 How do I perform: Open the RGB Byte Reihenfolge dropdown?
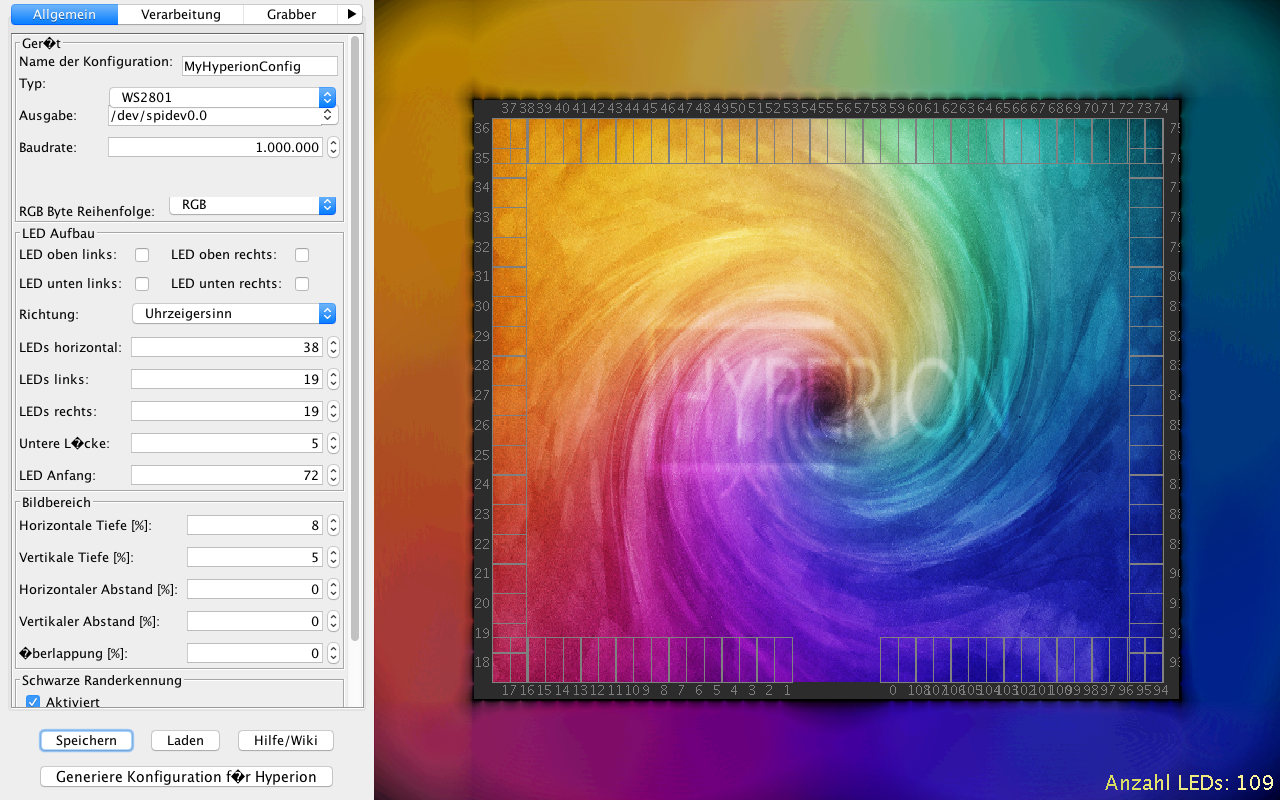[252, 204]
